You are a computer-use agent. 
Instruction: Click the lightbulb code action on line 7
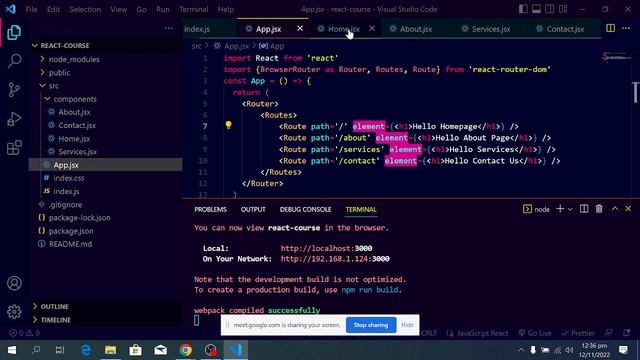pos(228,125)
